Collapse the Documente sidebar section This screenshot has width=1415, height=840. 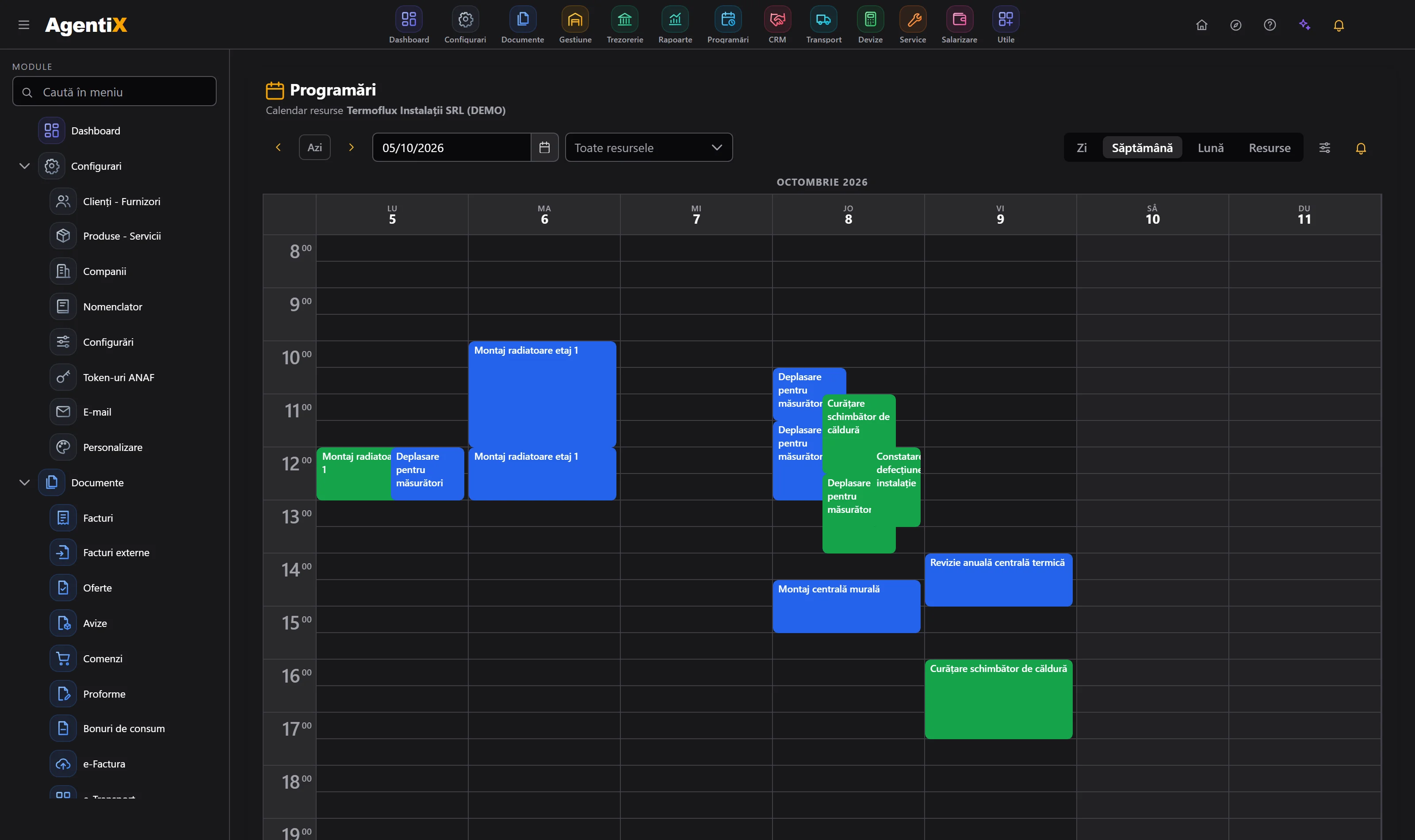24,482
